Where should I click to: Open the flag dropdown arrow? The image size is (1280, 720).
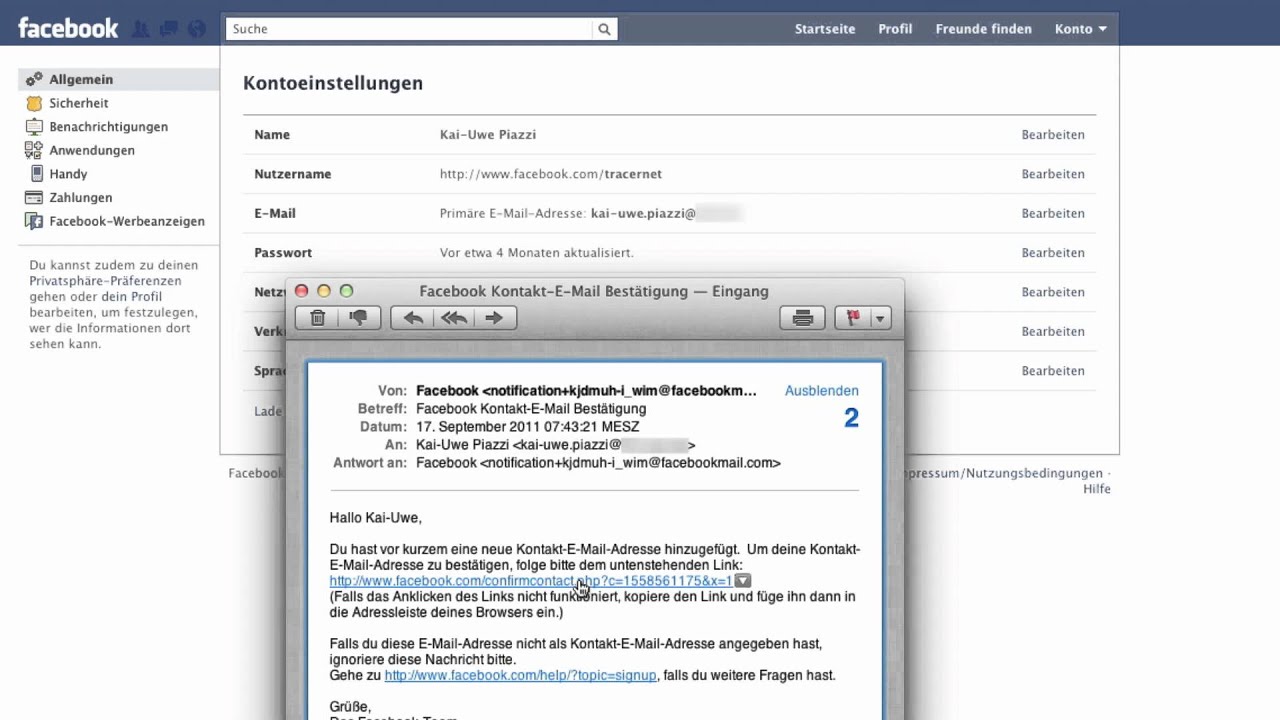pos(880,318)
